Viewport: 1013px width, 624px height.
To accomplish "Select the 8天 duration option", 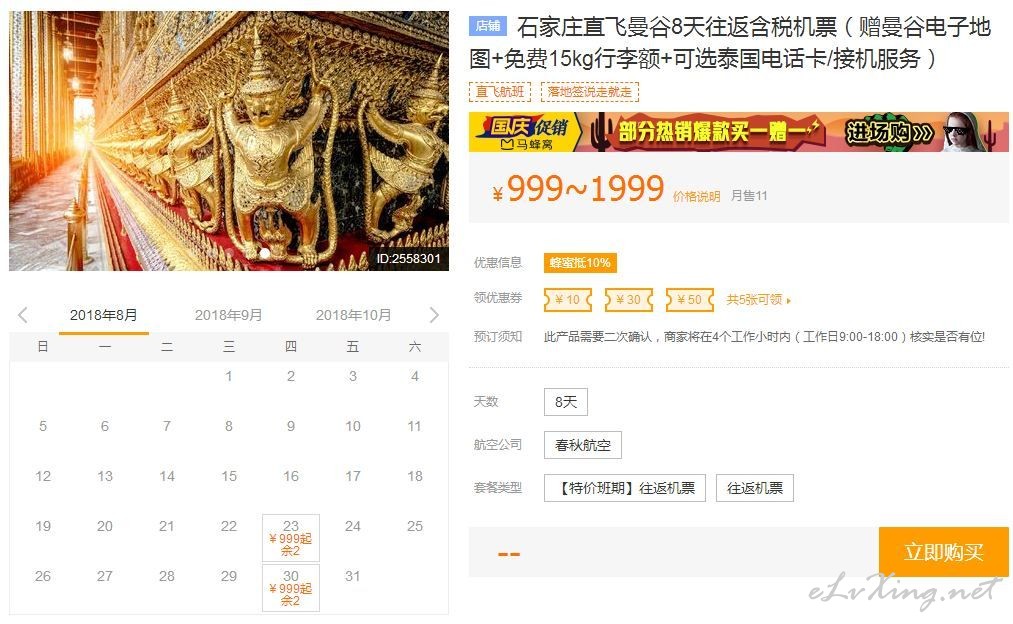I will pos(565,402).
